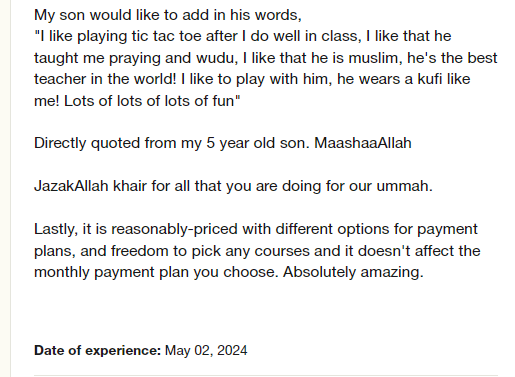Click the review card's left border edge

click(11, 188)
